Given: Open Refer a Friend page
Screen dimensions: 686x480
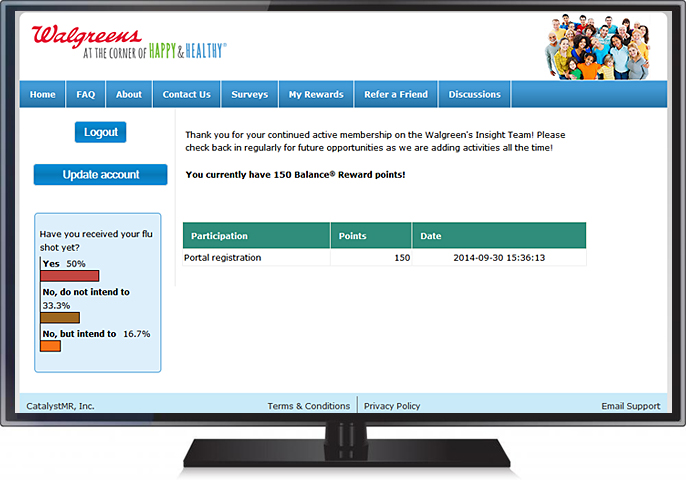Looking at the screenshot, I should click(x=396, y=95).
